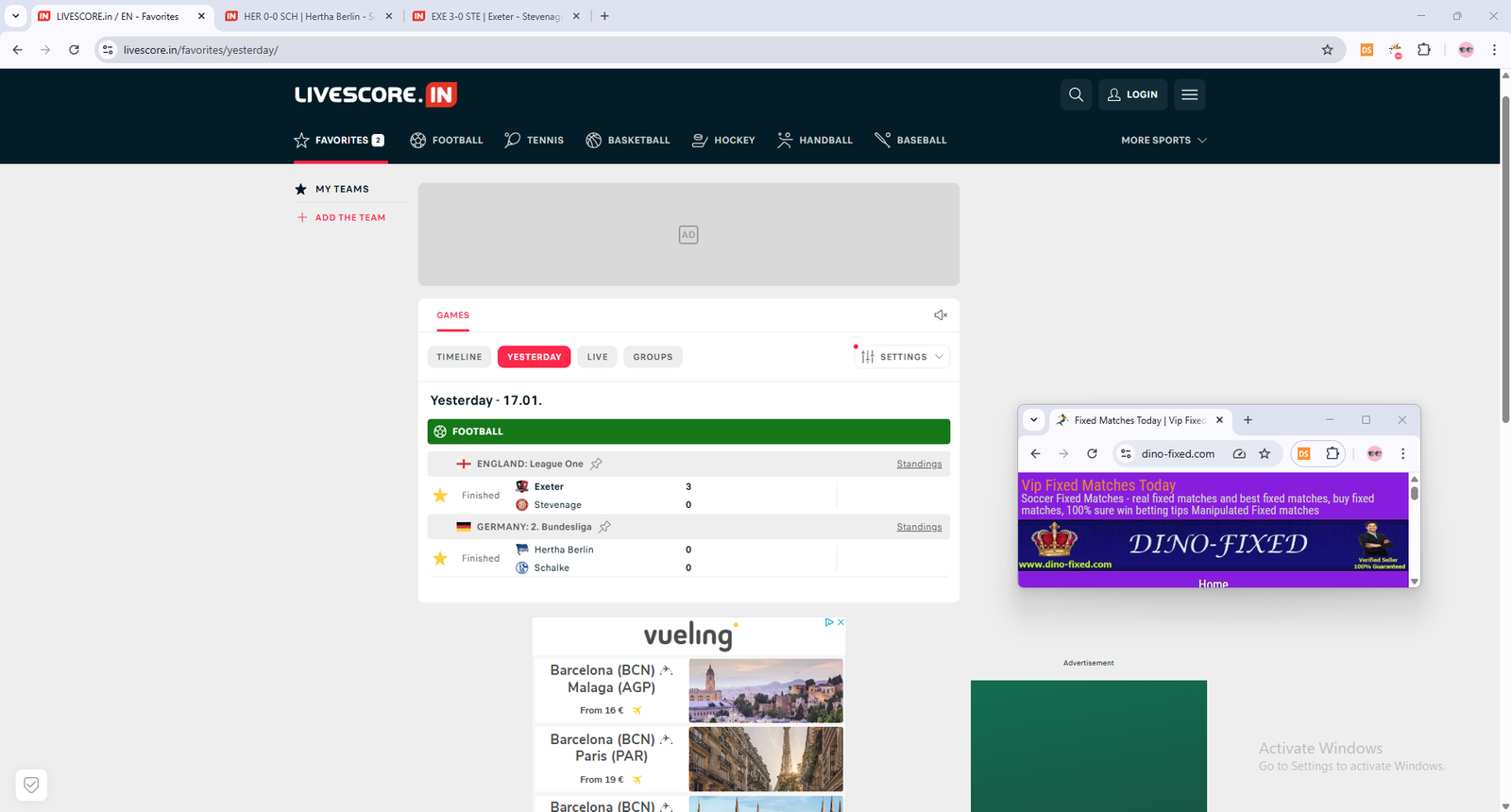Remove the Hertha Berlin vs Schalke favorite star
This screenshot has height=812, width=1511.
point(440,559)
